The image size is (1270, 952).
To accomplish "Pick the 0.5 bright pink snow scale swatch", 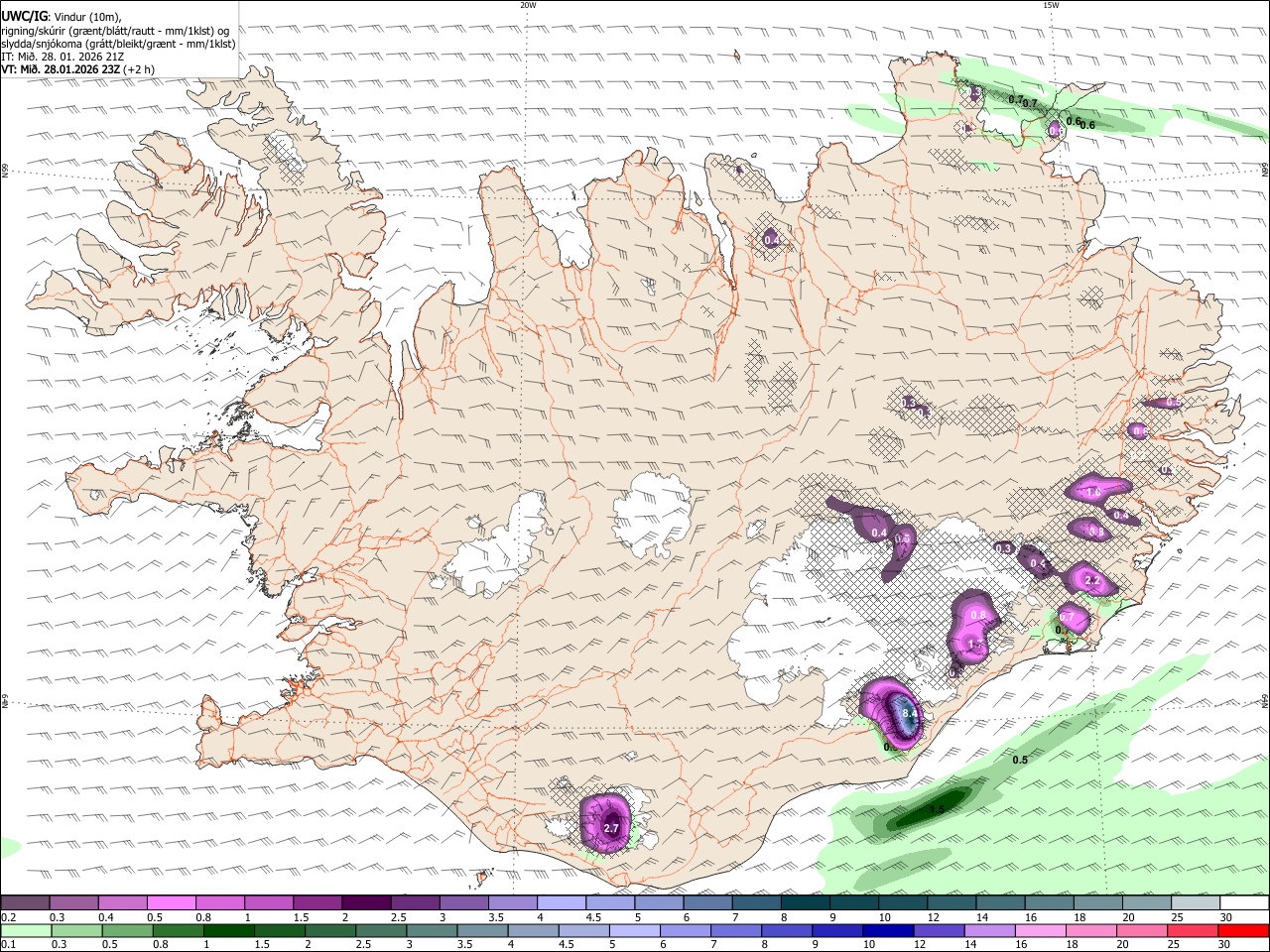I will point(171,902).
